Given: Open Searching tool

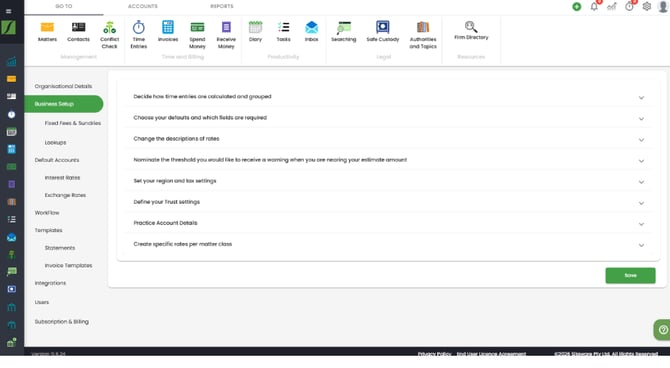Looking at the screenshot, I should tap(344, 32).
